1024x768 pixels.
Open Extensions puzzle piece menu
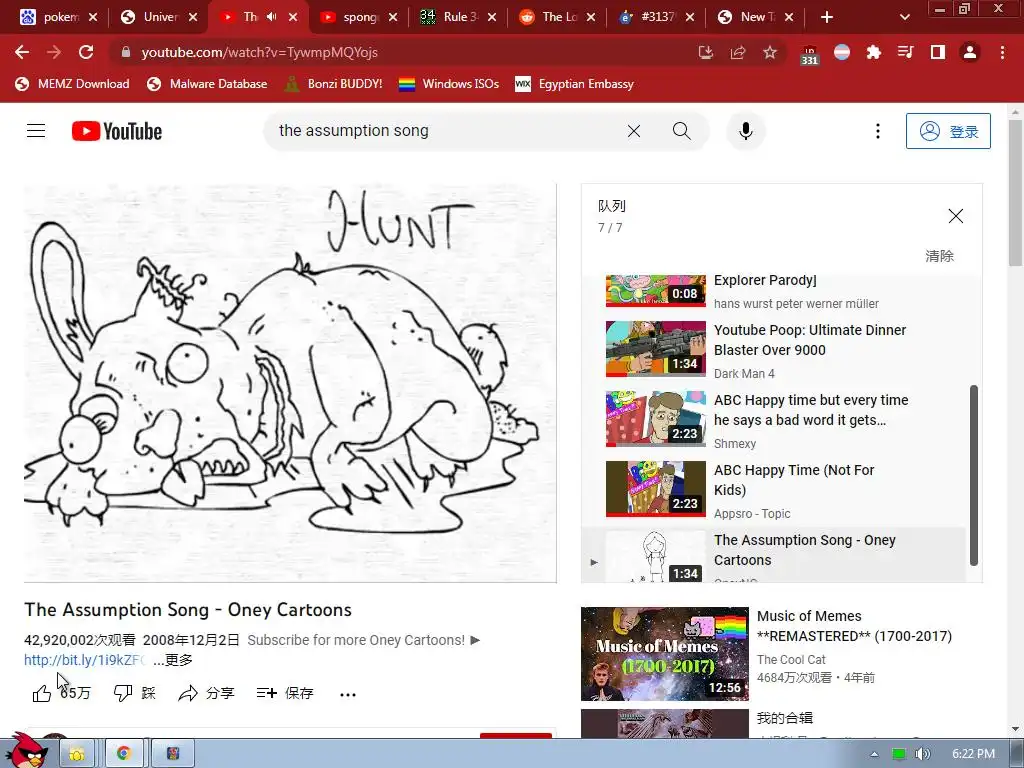click(874, 52)
